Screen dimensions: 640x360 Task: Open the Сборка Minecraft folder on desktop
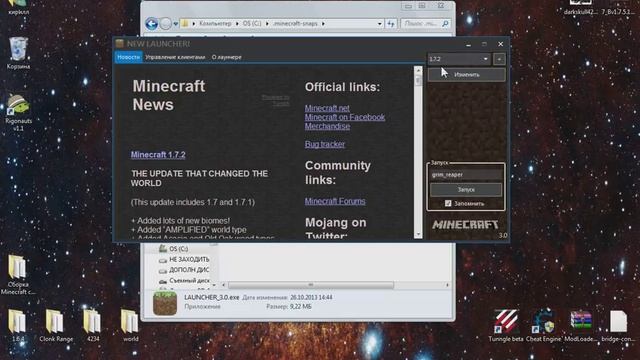(18, 274)
